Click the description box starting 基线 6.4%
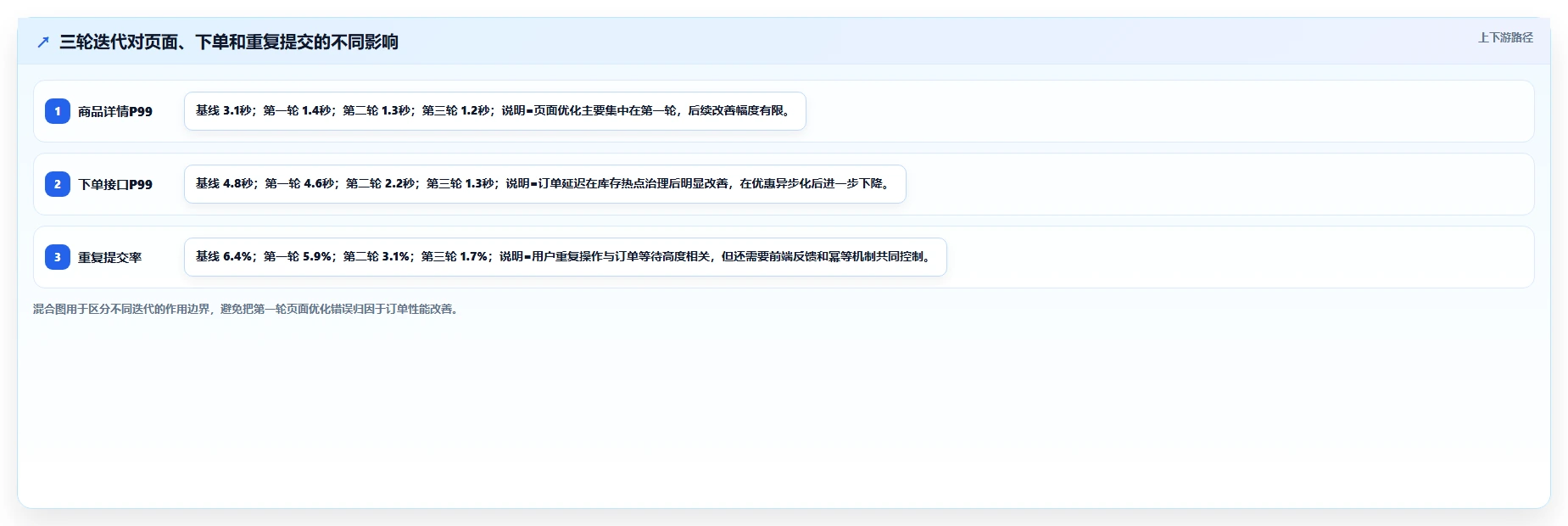1568x526 pixels. (566, 257)
